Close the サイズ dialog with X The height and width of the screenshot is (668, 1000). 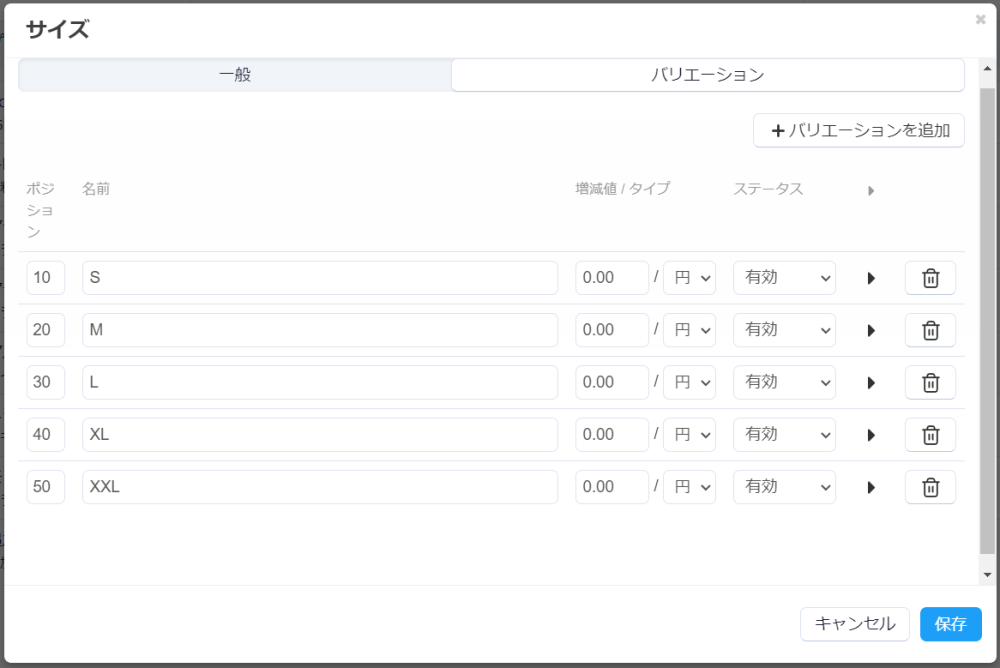point(980,20)
